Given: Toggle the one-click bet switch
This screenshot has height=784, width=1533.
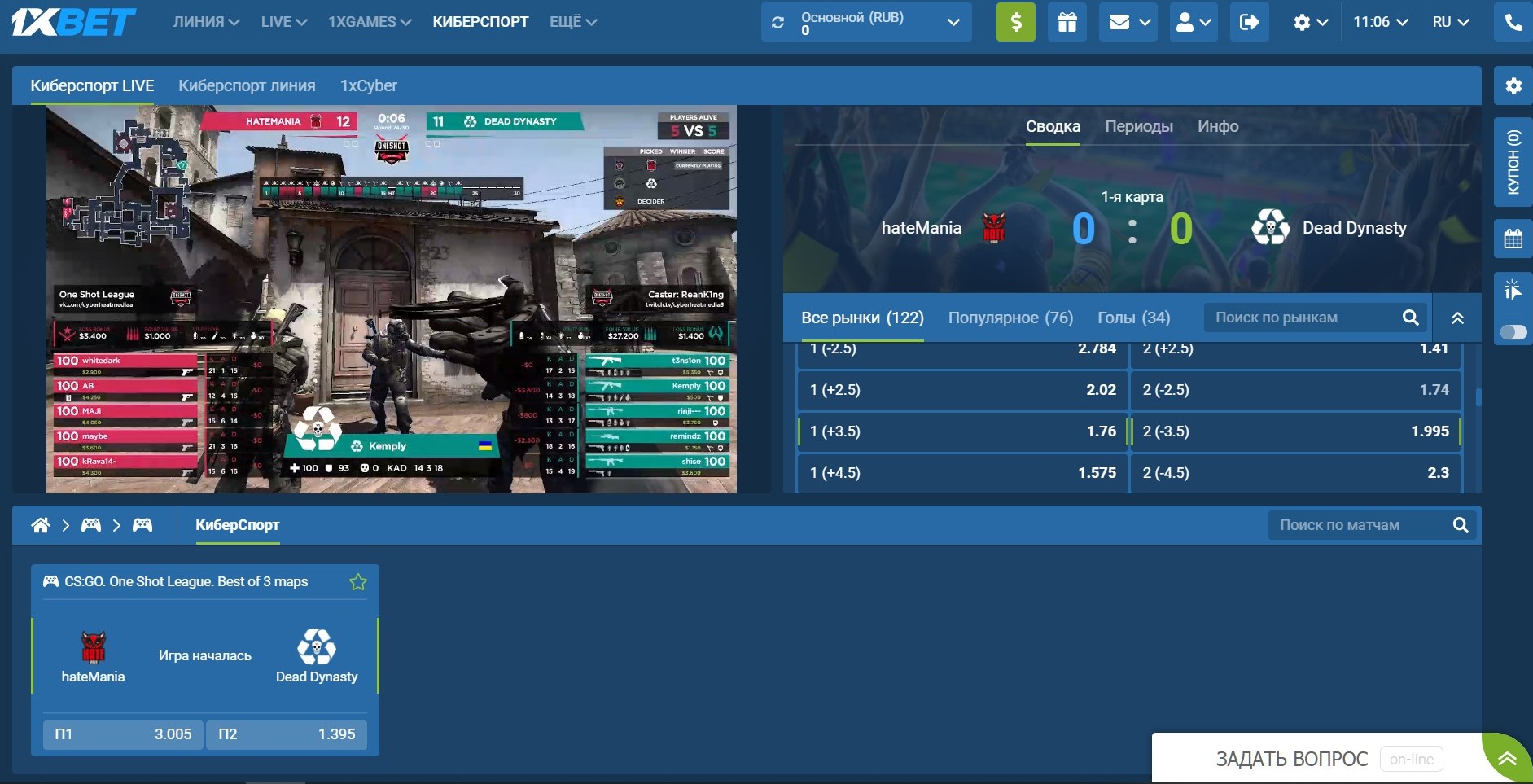Looking at the screenshot, I should [x=1513, y=332].
